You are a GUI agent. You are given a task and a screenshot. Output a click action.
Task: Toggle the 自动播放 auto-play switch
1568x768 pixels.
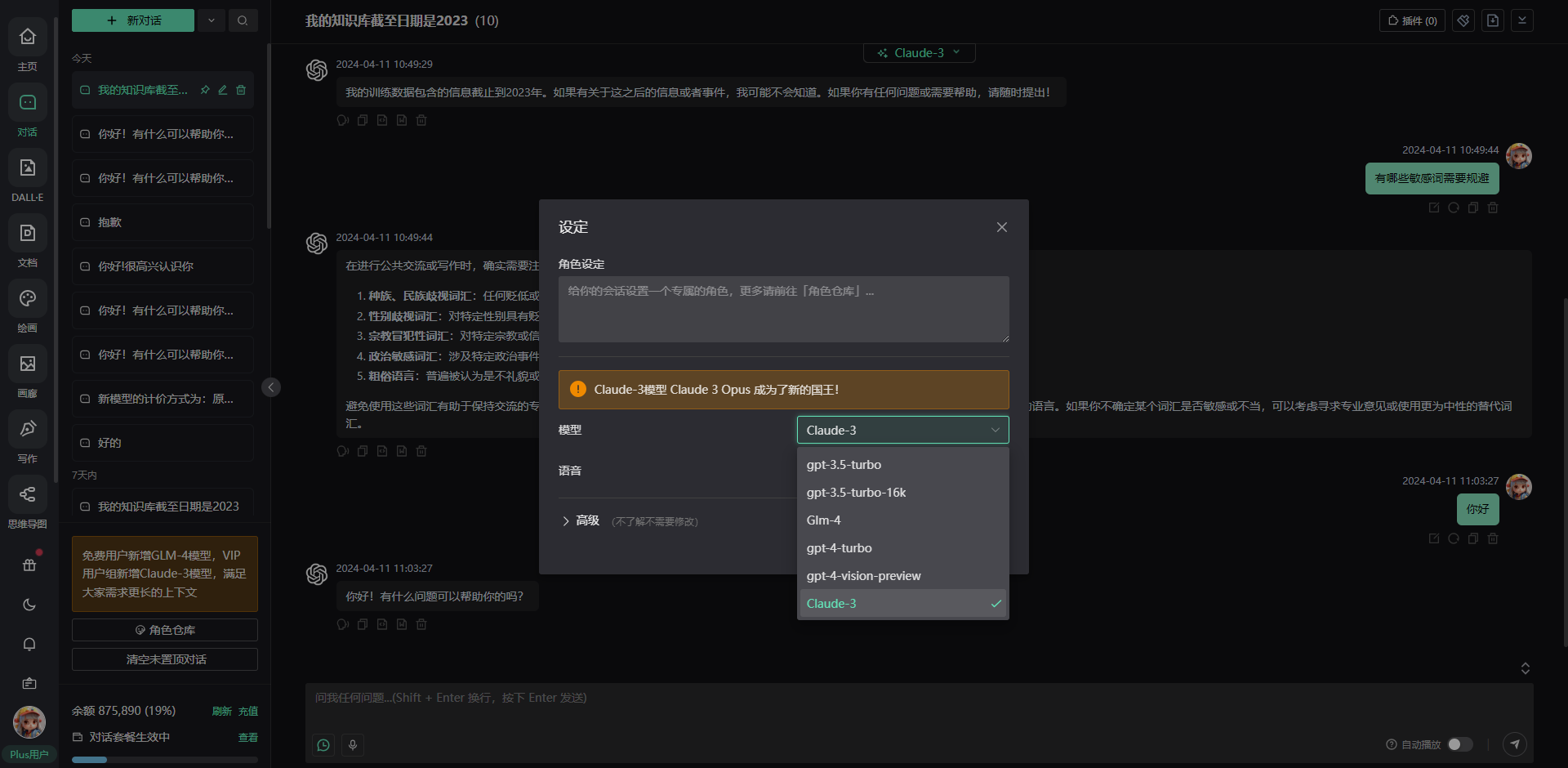(x=1460, y=744)
